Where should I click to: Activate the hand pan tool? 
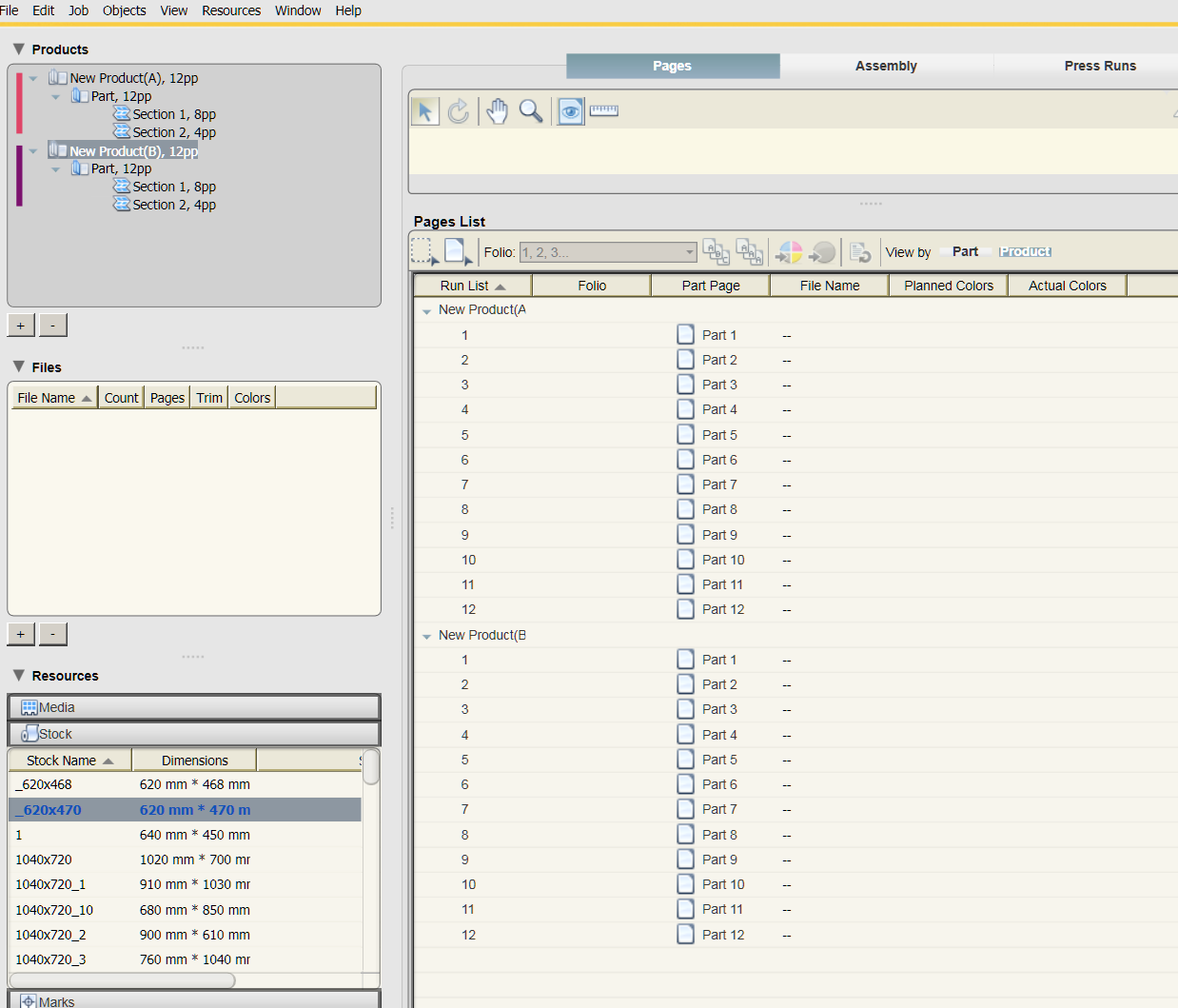tap(497, 111)
